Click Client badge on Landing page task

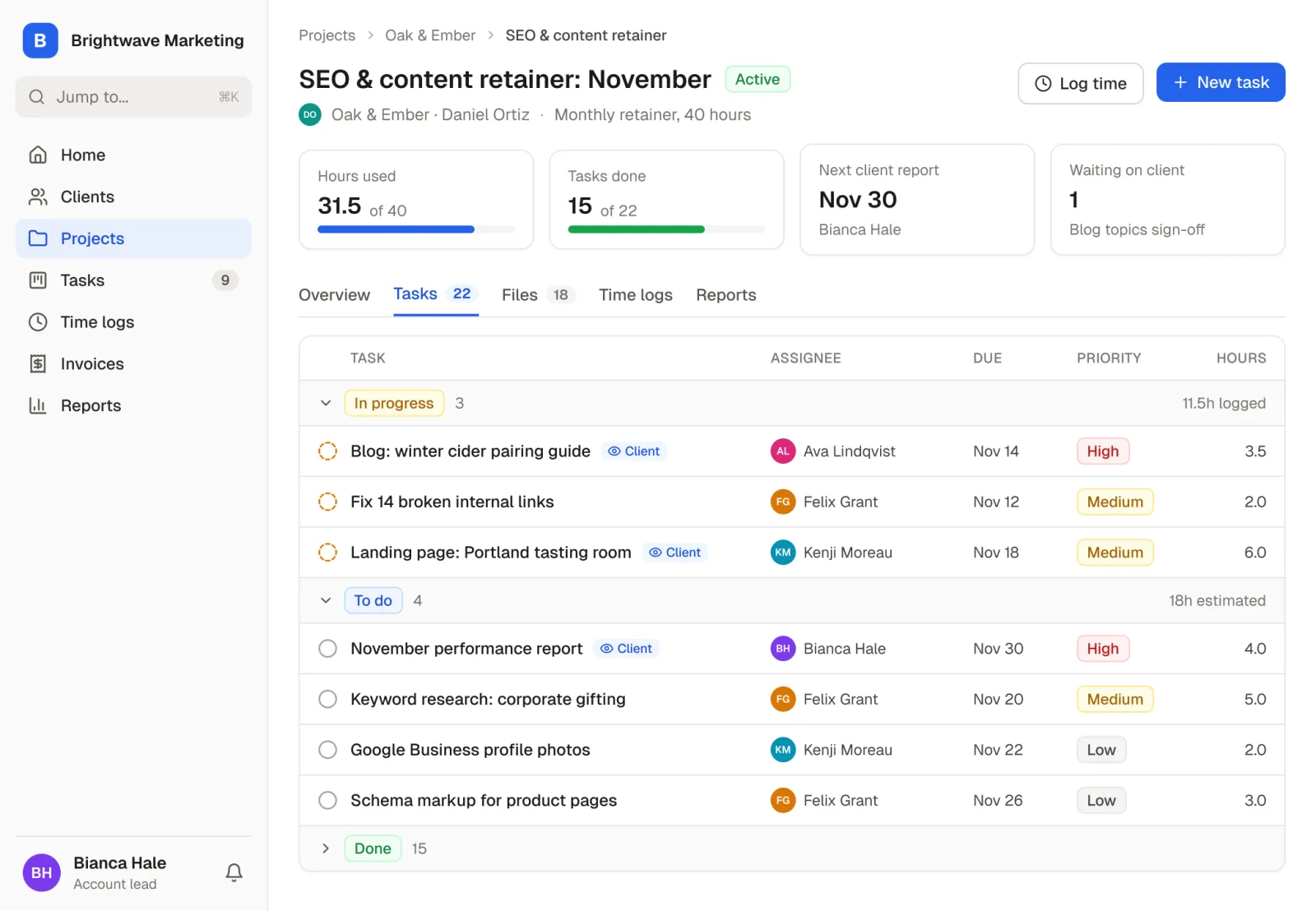[674, 553]
